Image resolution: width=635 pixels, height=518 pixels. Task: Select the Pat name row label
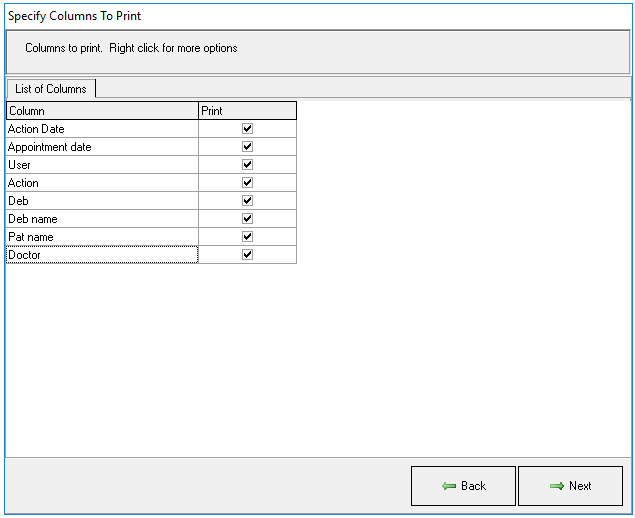tap(31, 237)
